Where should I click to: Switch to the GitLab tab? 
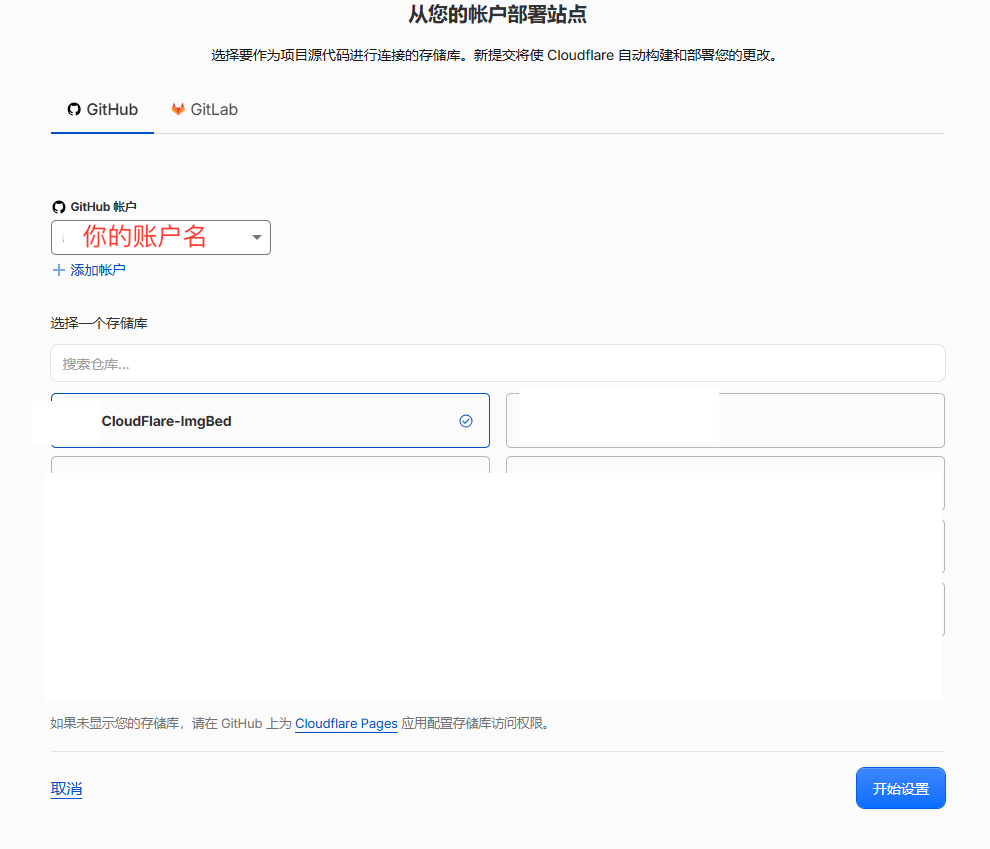point(205,110)
